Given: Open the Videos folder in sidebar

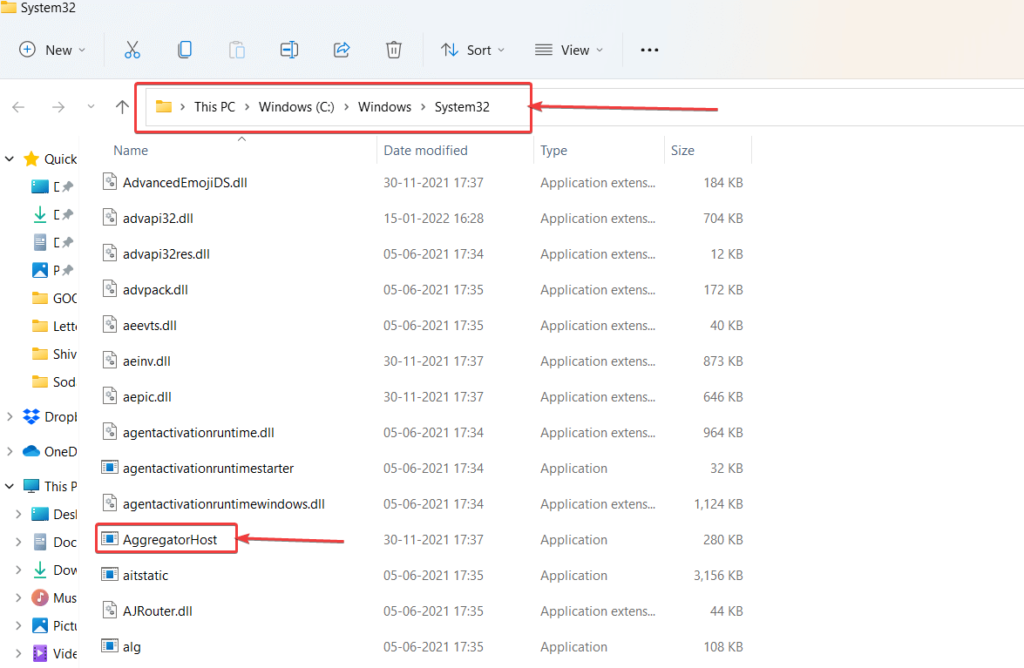Looking at the screenshot, I should point(54,653).
